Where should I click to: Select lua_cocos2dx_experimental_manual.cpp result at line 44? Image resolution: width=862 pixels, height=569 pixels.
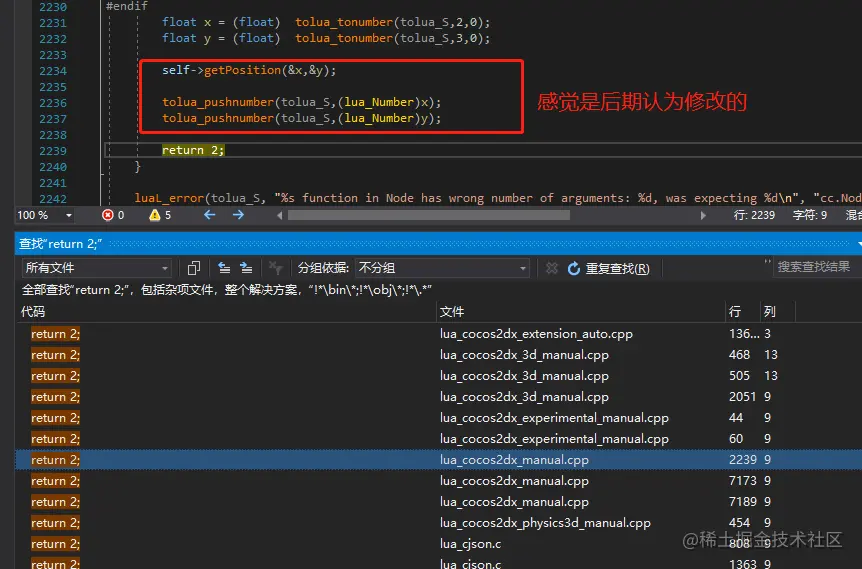[x=439, y=418]
